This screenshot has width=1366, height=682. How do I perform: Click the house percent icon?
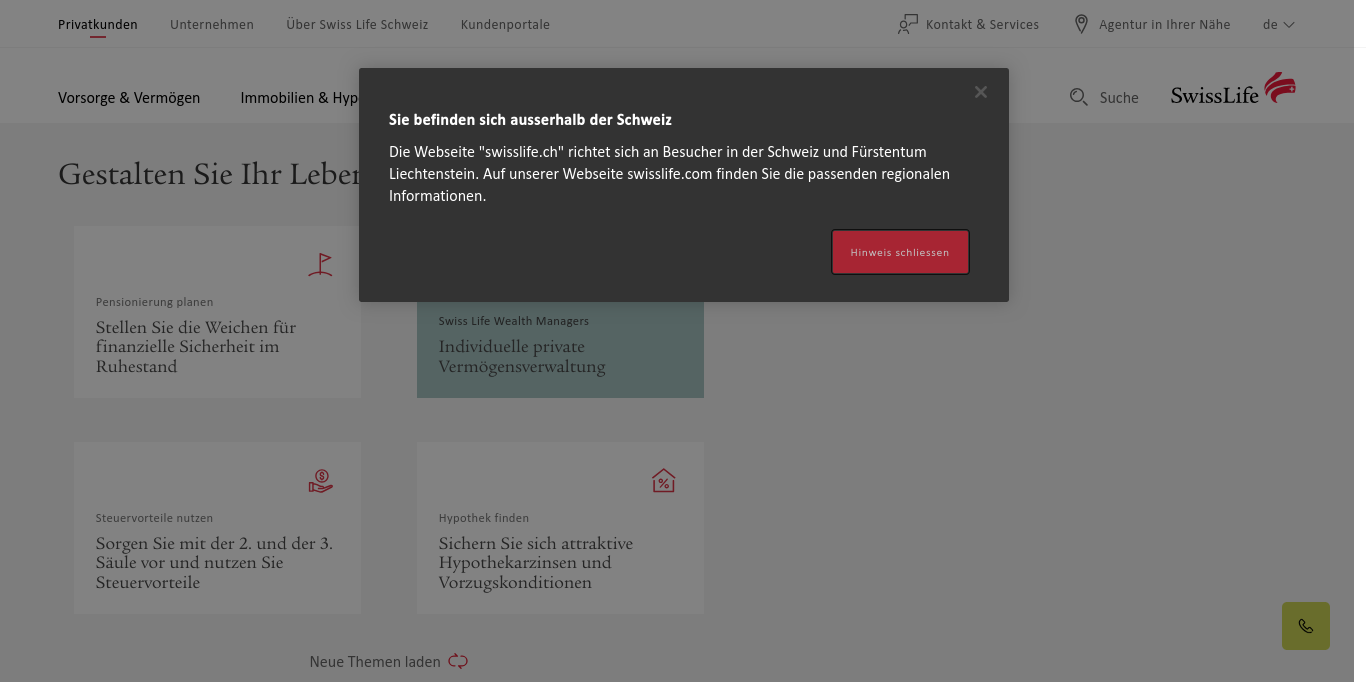pos(663,481)
